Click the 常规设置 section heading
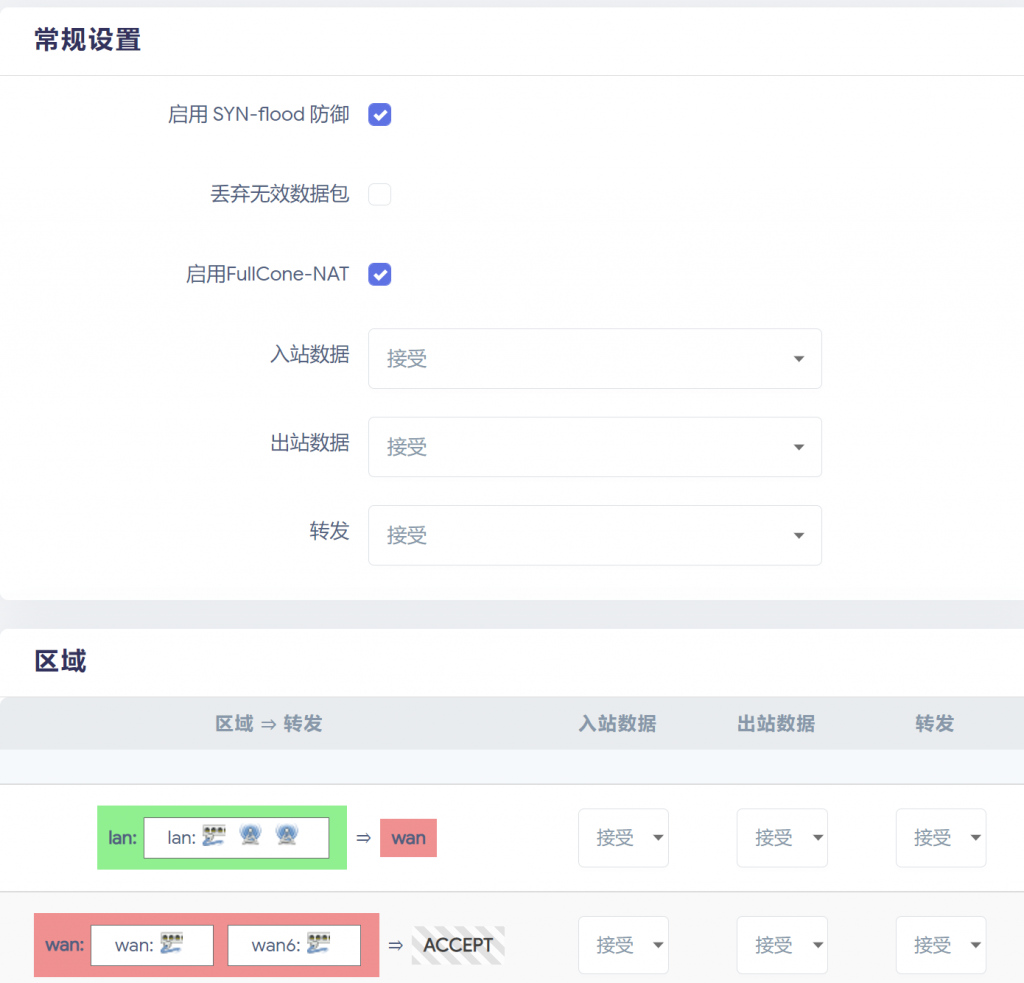 coord(88,40)
